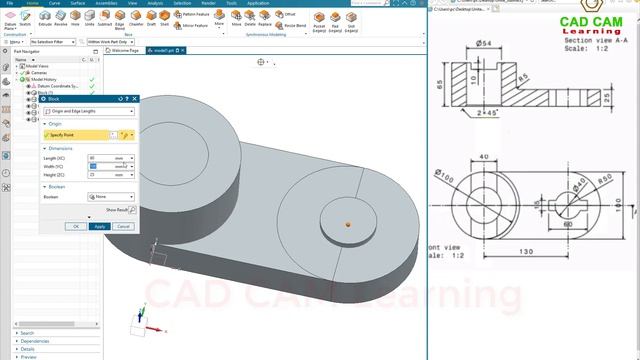Click the Subtract boolean tool
The image size is (640, 360).
[x=104, y=19]
